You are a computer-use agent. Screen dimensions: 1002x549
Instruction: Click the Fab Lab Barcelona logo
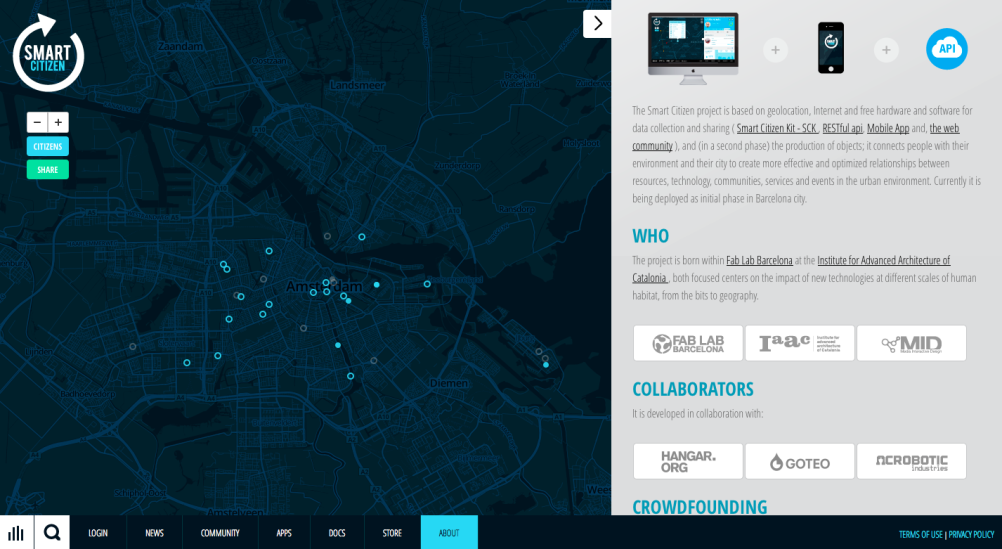[x=688, y=343]
